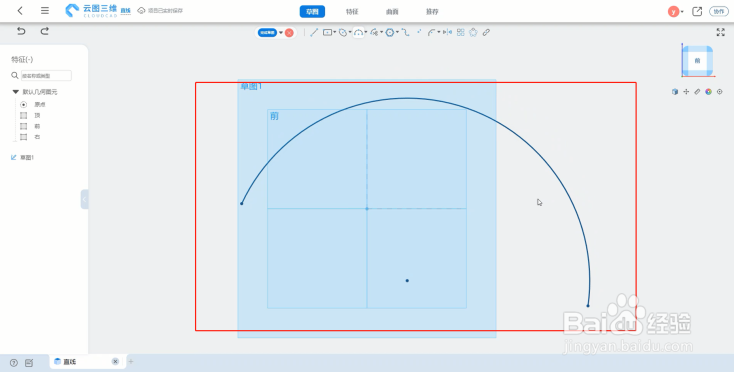Open the user avatar account dropdown
Screen dimensions: 734x372
pyautogui.click(x=675, y=11)
